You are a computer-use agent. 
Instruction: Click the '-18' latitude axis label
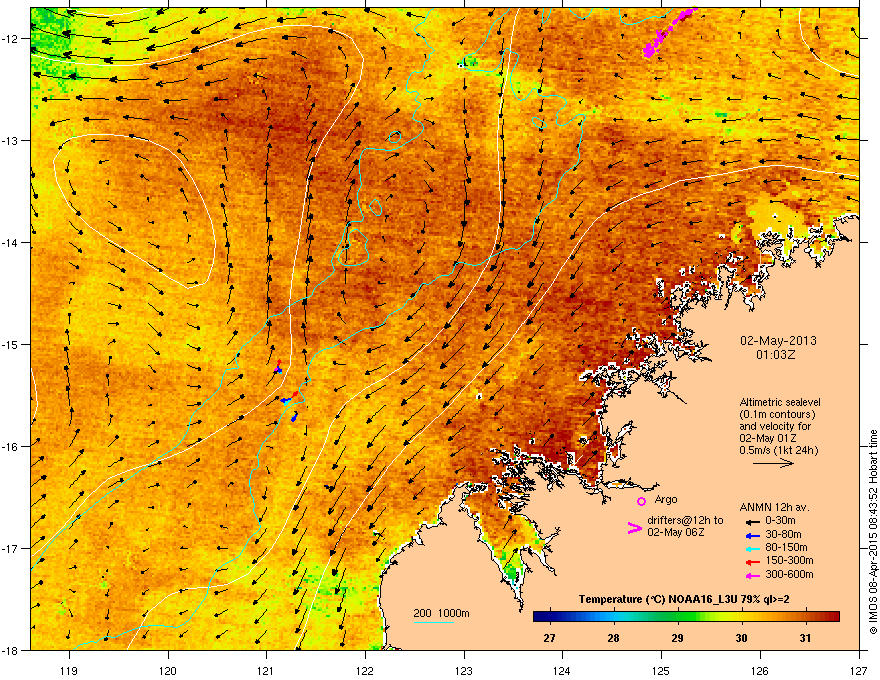click(x=11, y=650)
